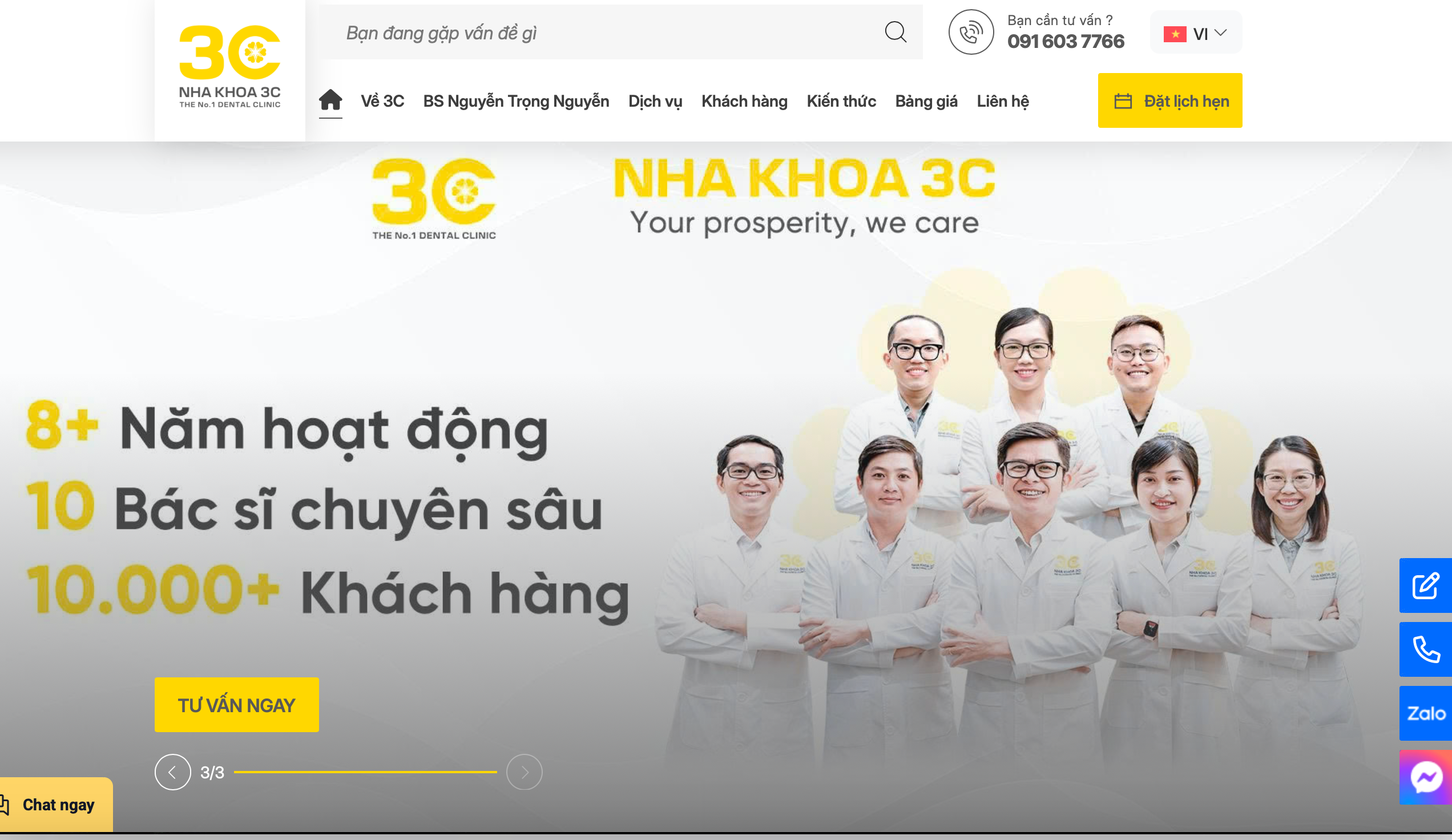
Task: Go to the next banner slide
Action: (524, 772)
